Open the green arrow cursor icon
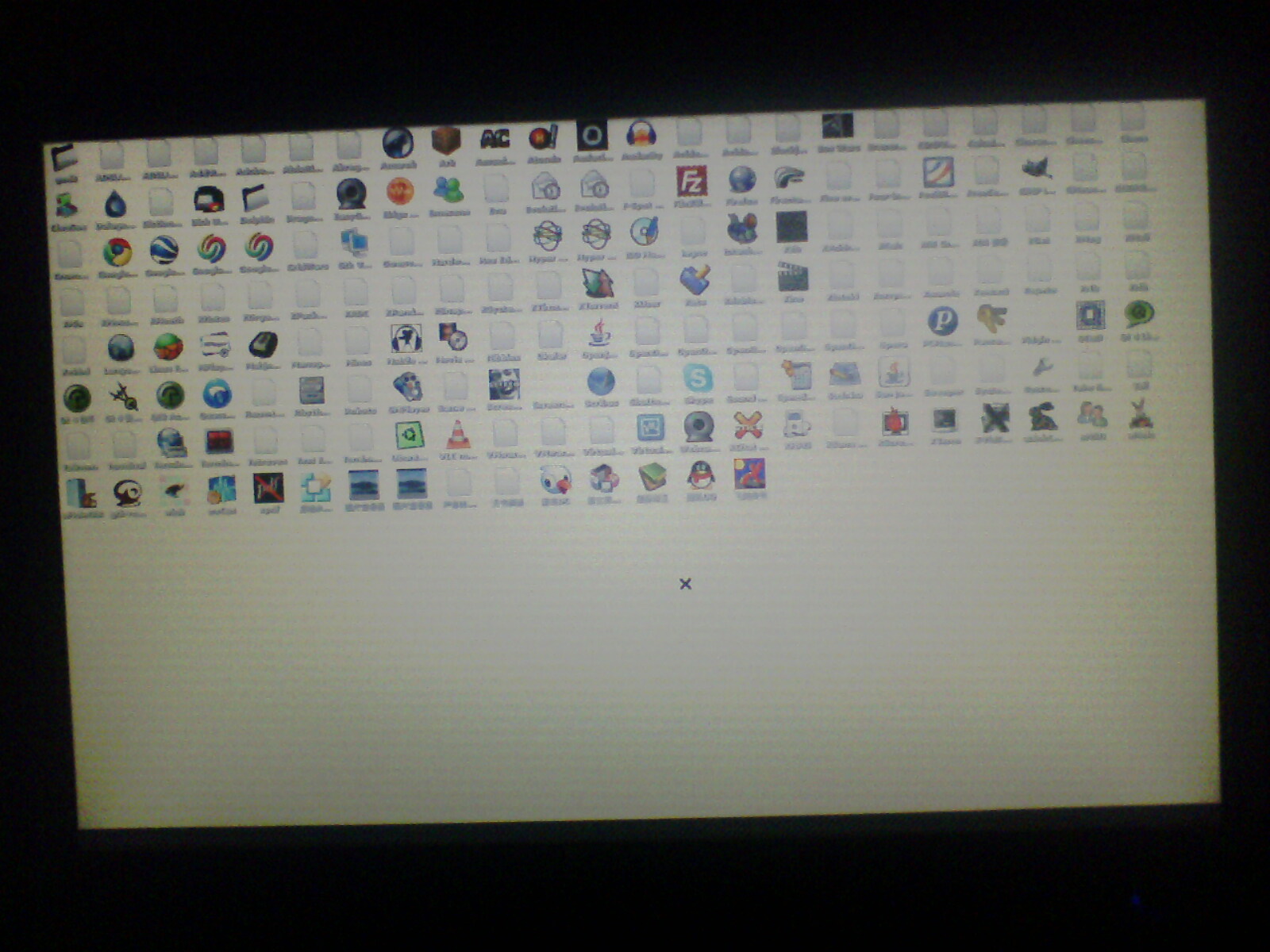This screenshot has height=952, width=1270. click(x=597, y=284)
